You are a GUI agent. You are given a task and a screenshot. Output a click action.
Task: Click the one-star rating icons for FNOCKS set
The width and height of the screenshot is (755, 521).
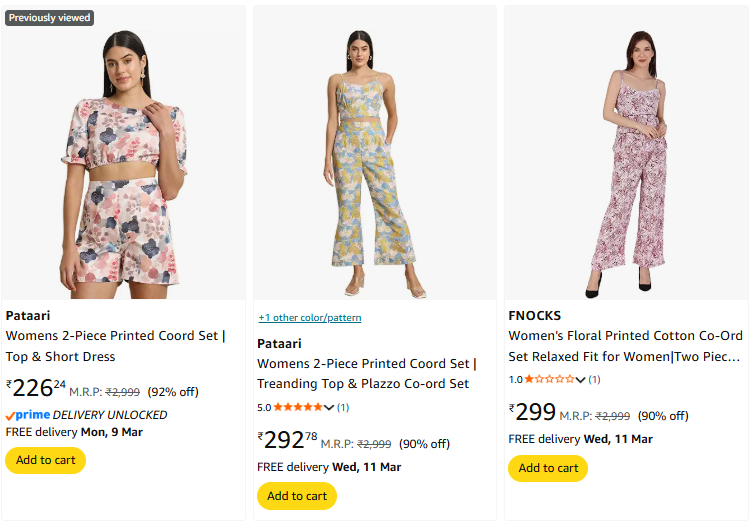pos(549,380)
